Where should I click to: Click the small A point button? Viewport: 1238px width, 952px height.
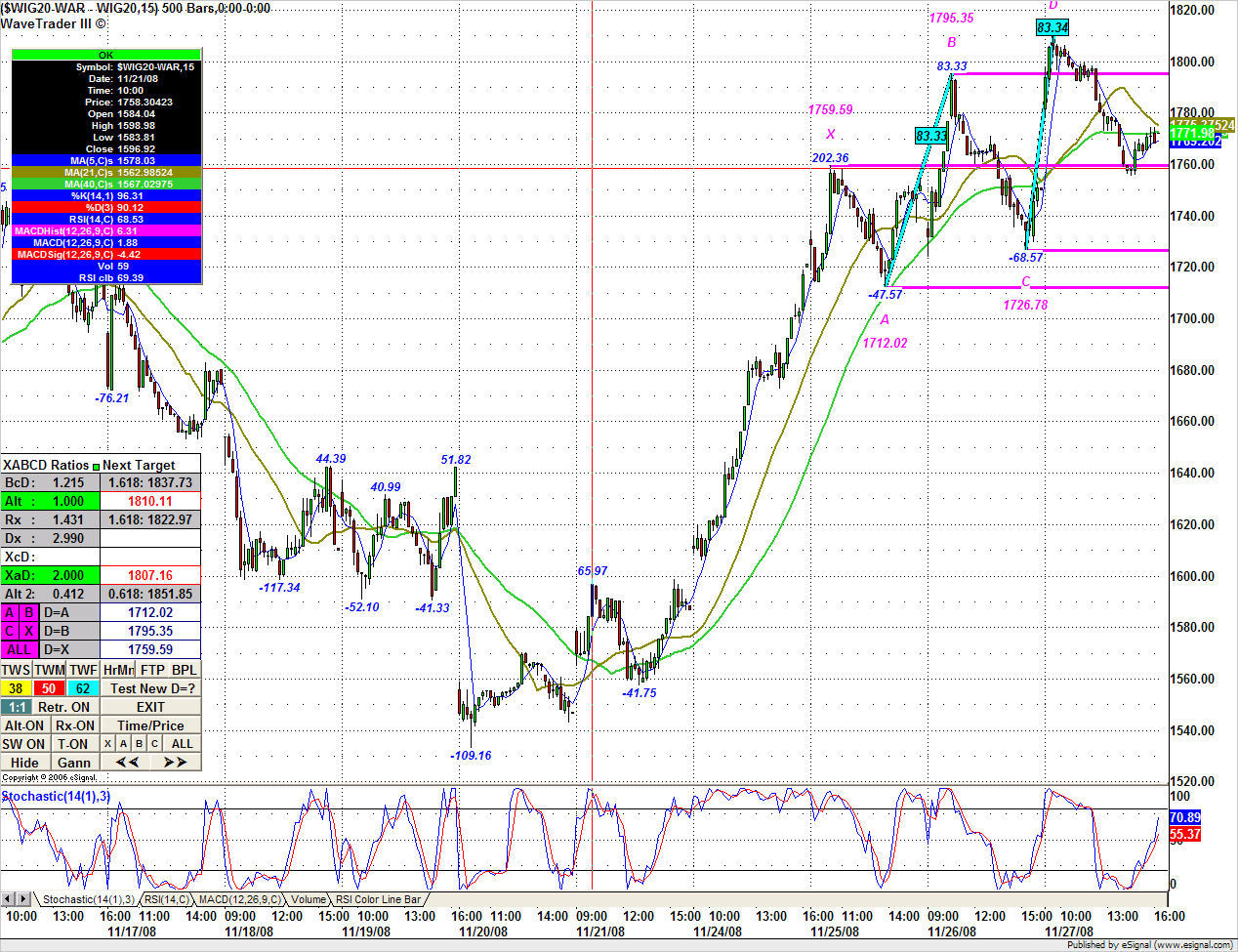pos(124,744)
